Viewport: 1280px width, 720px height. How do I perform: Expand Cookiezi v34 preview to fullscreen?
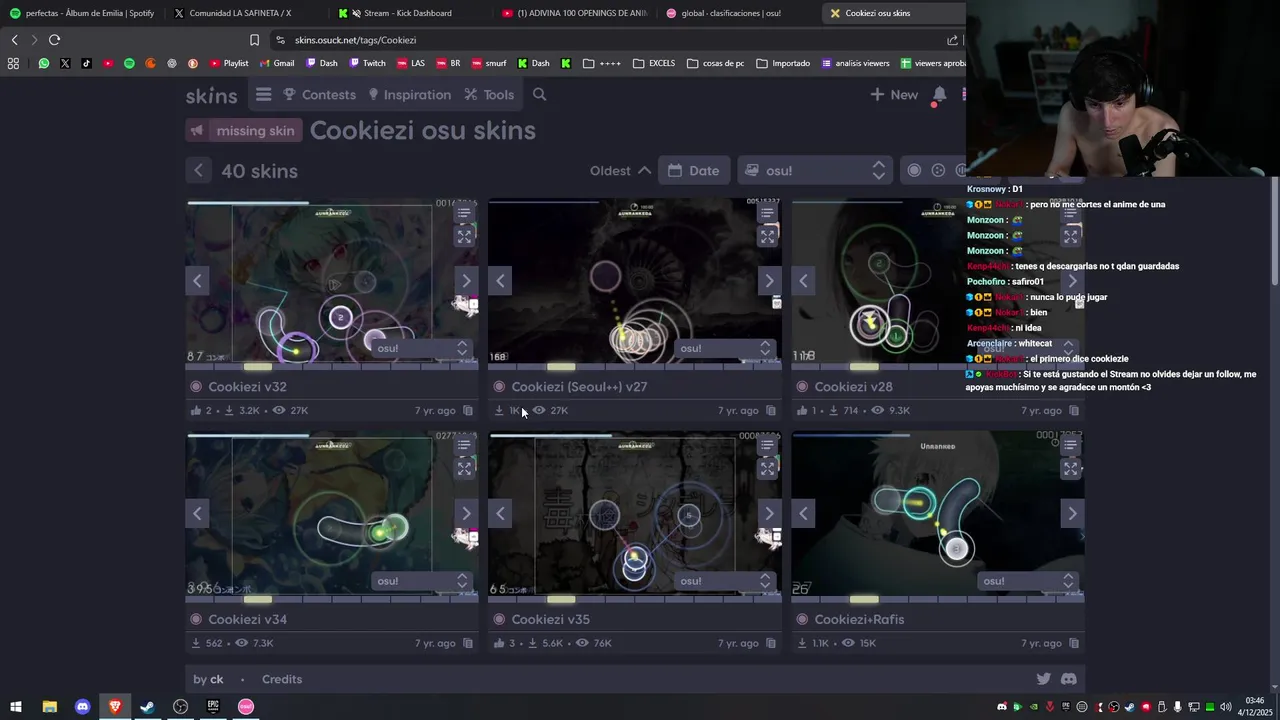click(464, 468)
